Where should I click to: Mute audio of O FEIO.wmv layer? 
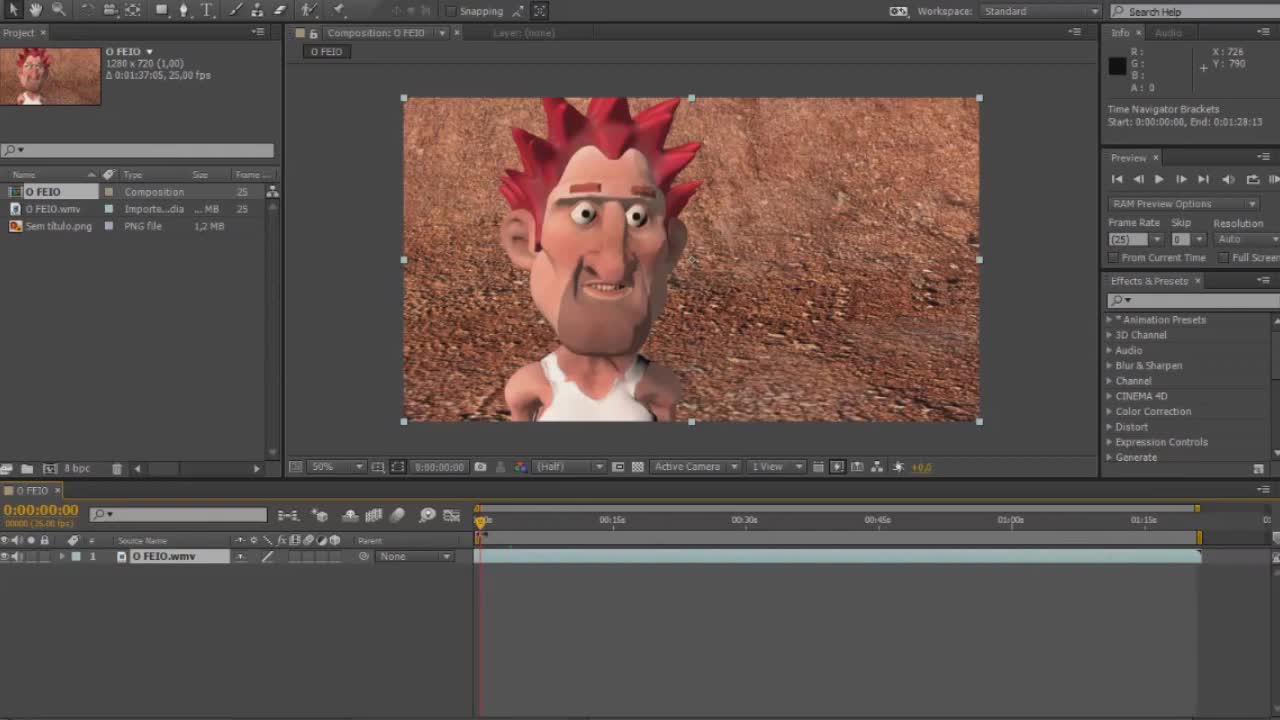click(x=15, y=556)
